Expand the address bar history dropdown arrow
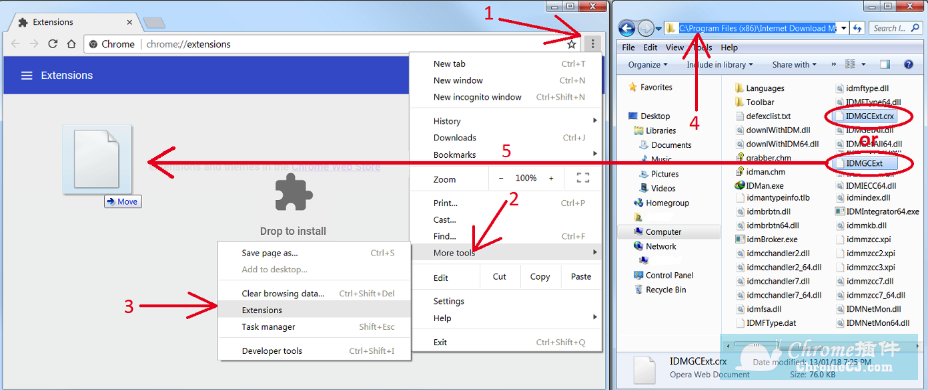Screen dimensions: 928x390 (x=843, y=28)
